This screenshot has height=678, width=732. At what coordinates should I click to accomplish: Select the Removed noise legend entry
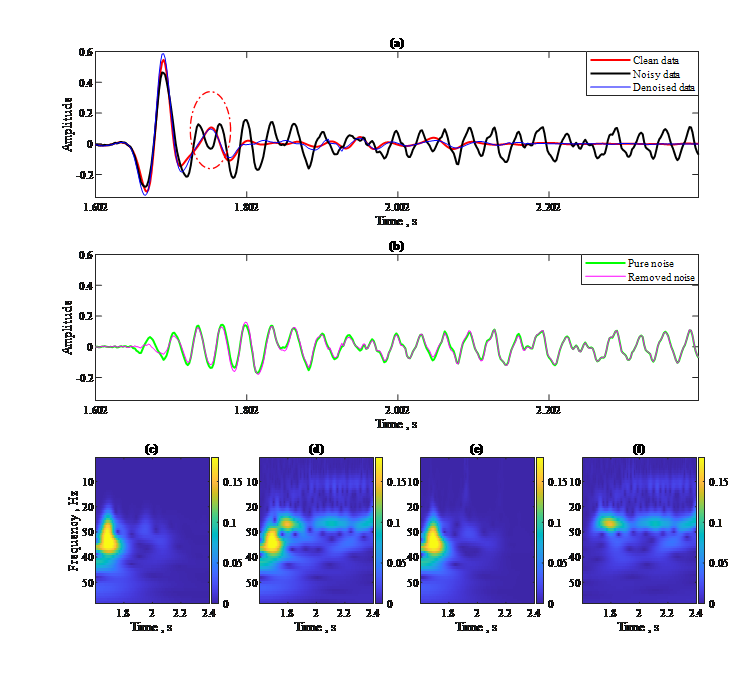[661, 277]
